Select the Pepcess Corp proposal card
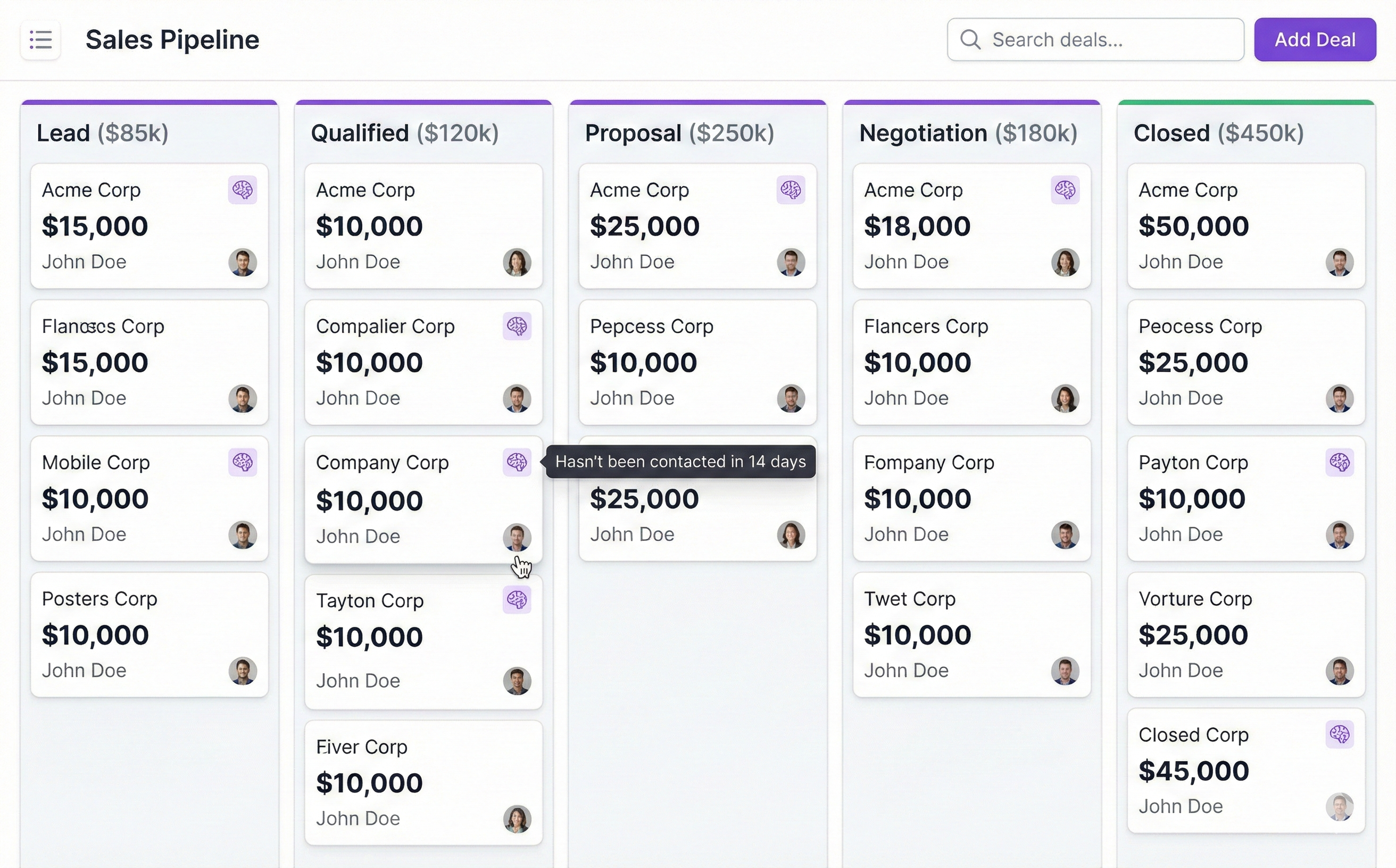The image size is (1396, 868). [x=697, y=362]
